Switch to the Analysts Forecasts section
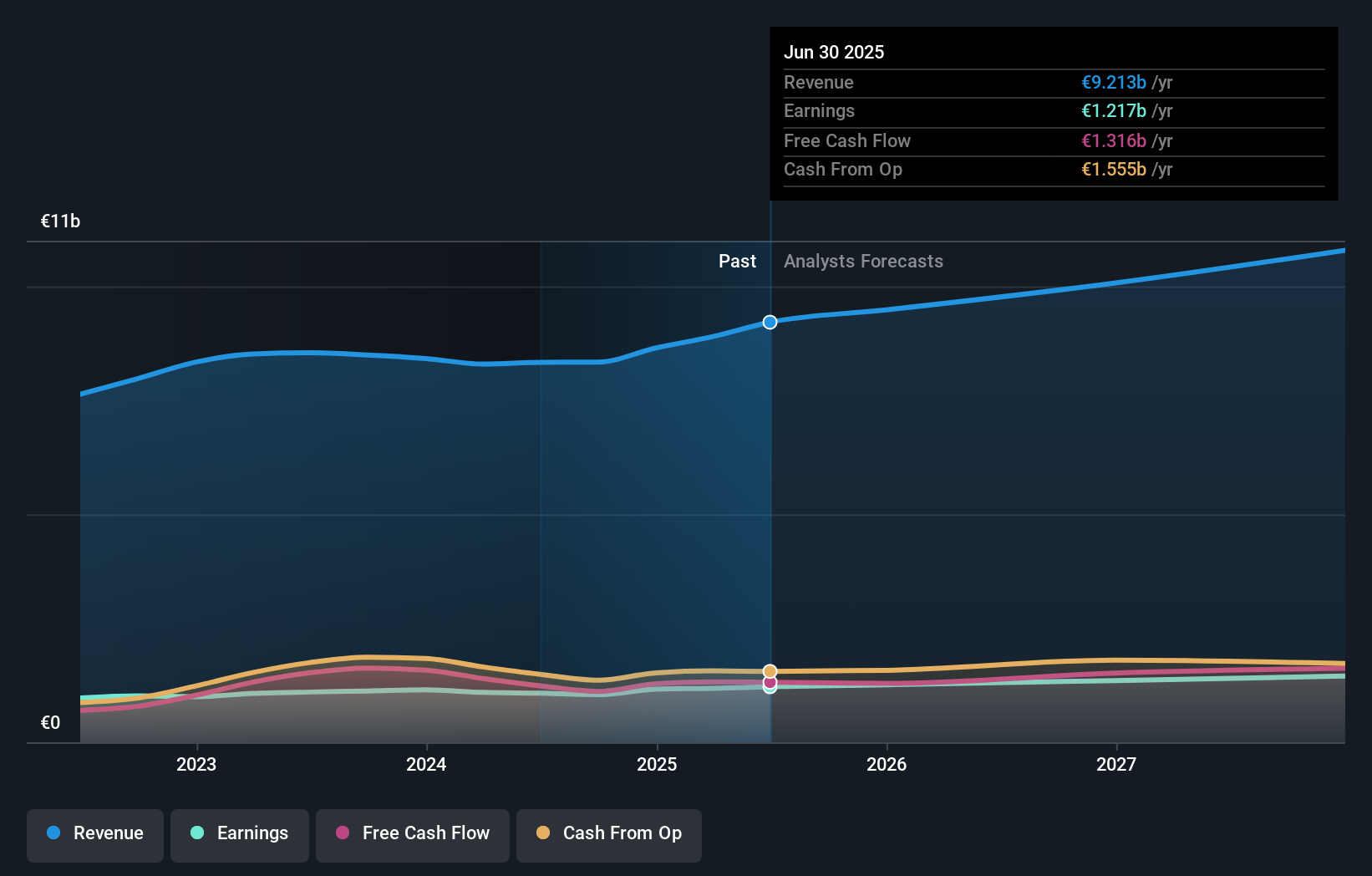Viewport: 1372px width, 876px height. [x=863, y=261]
